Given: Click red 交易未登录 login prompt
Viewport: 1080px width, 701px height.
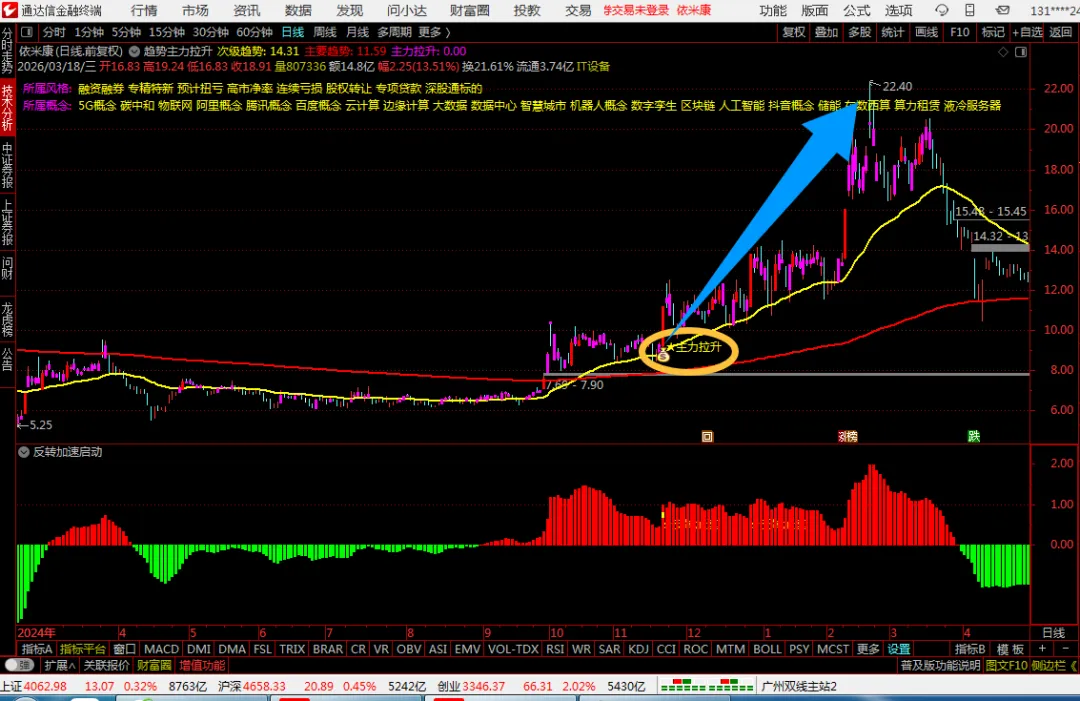Looking at the screenshot, I should [636, 10].
